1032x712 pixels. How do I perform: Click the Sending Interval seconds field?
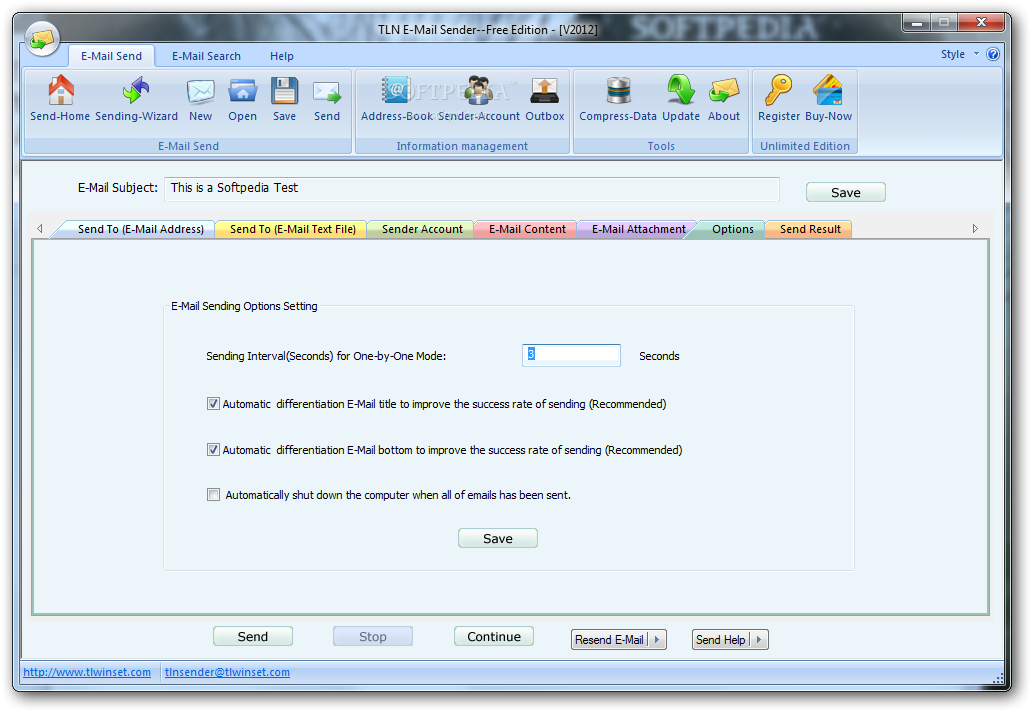(x=571, y=355)
